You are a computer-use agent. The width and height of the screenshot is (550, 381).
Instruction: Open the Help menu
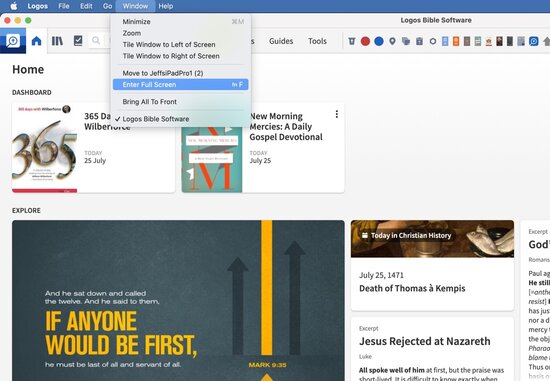(166, 6)
